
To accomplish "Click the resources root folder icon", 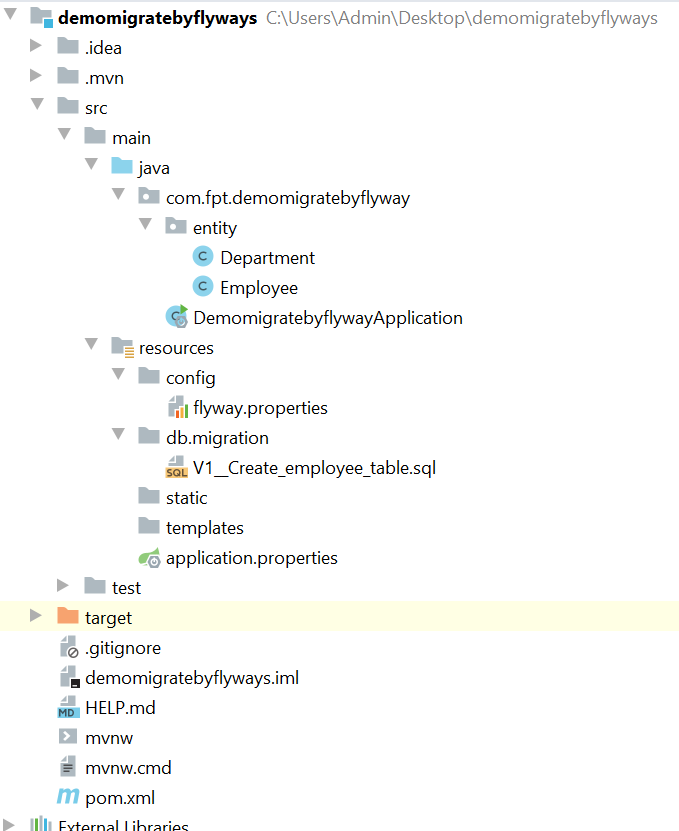I will 123,347.
